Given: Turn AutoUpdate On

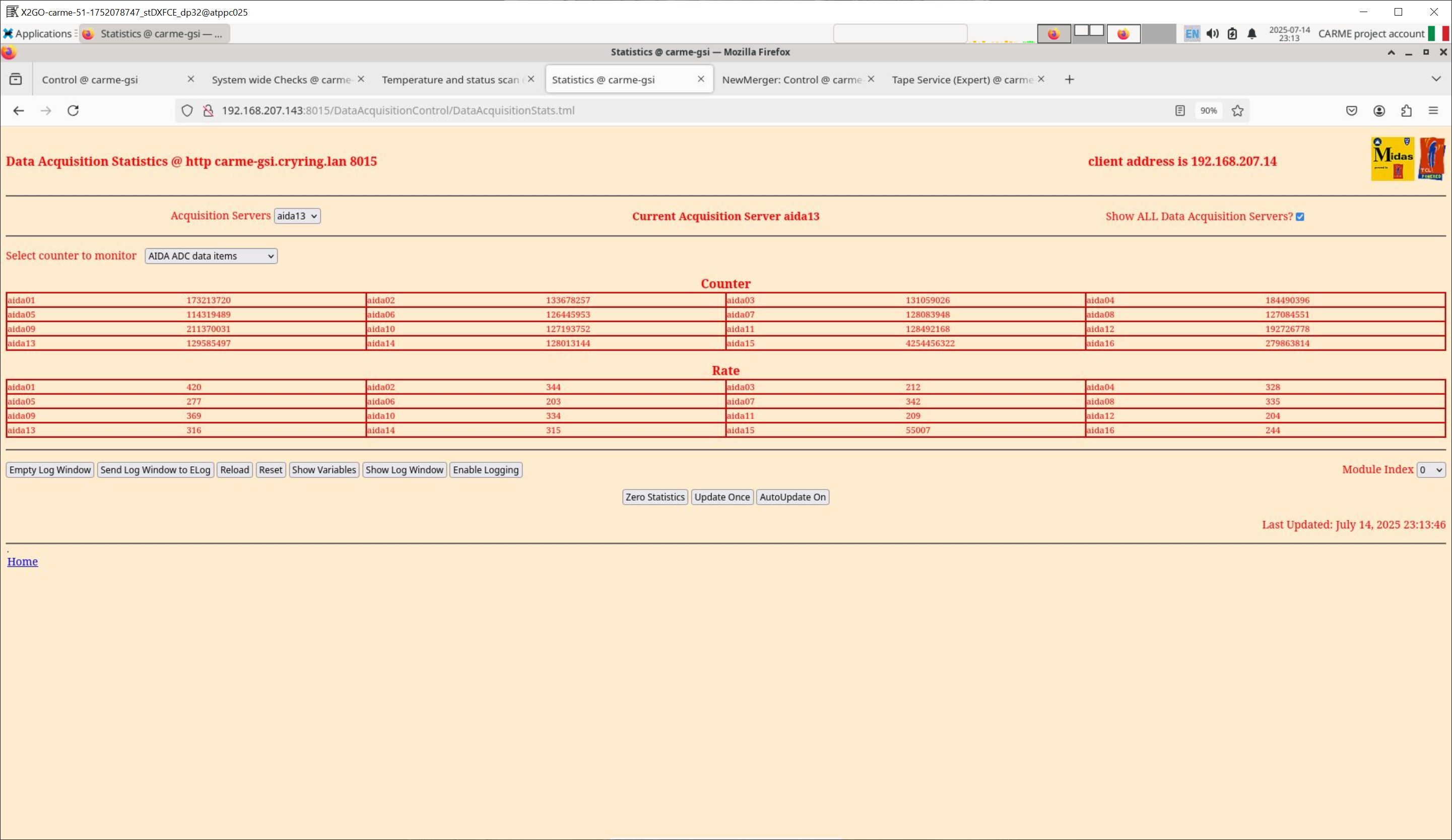Looking at the screenshot, I should click(x=793, y=497).
